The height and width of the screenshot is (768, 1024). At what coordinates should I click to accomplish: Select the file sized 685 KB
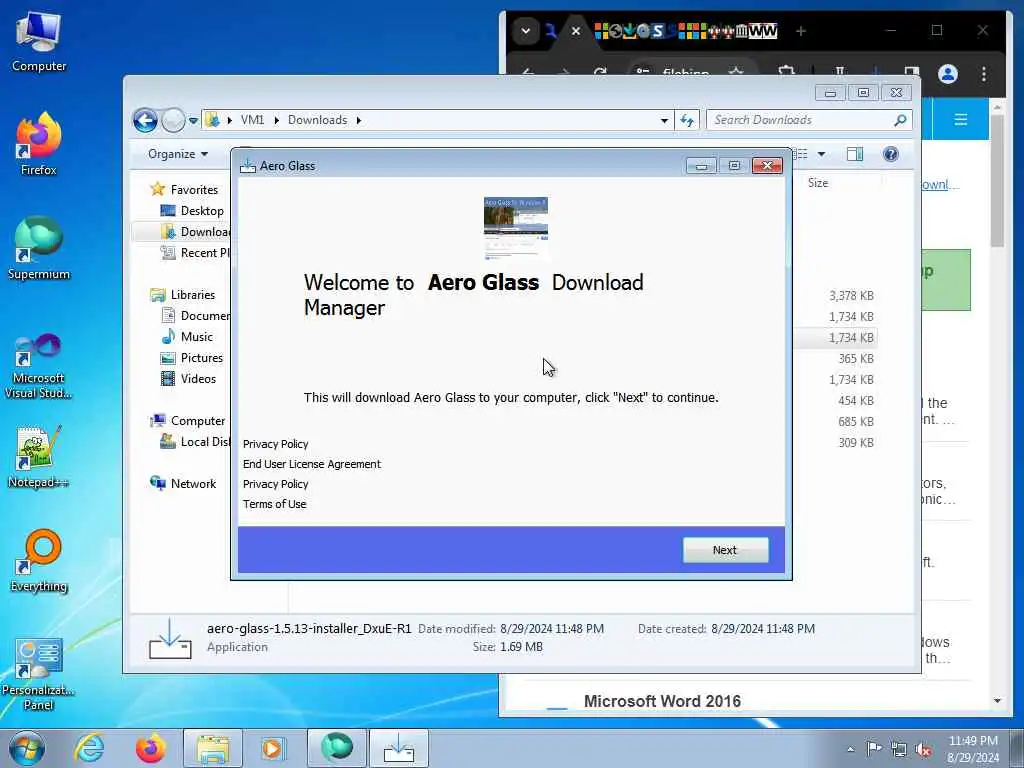click(x=856, y=421)
